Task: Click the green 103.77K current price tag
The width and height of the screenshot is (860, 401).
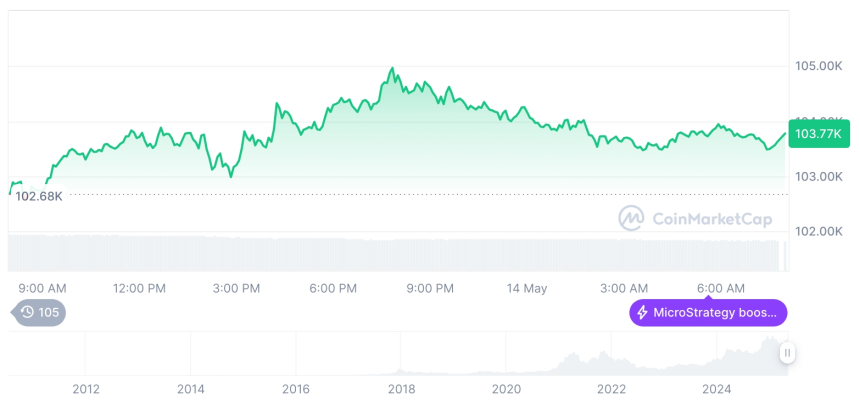Action: (x=818, y=134)
